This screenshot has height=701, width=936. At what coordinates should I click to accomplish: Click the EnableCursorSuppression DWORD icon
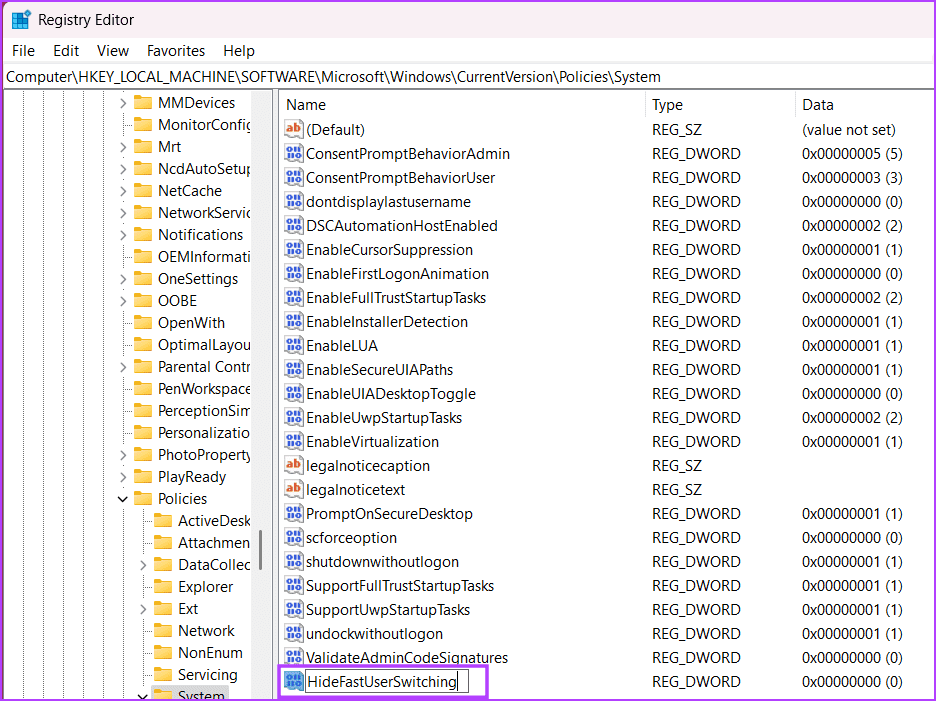coord(293,249)
